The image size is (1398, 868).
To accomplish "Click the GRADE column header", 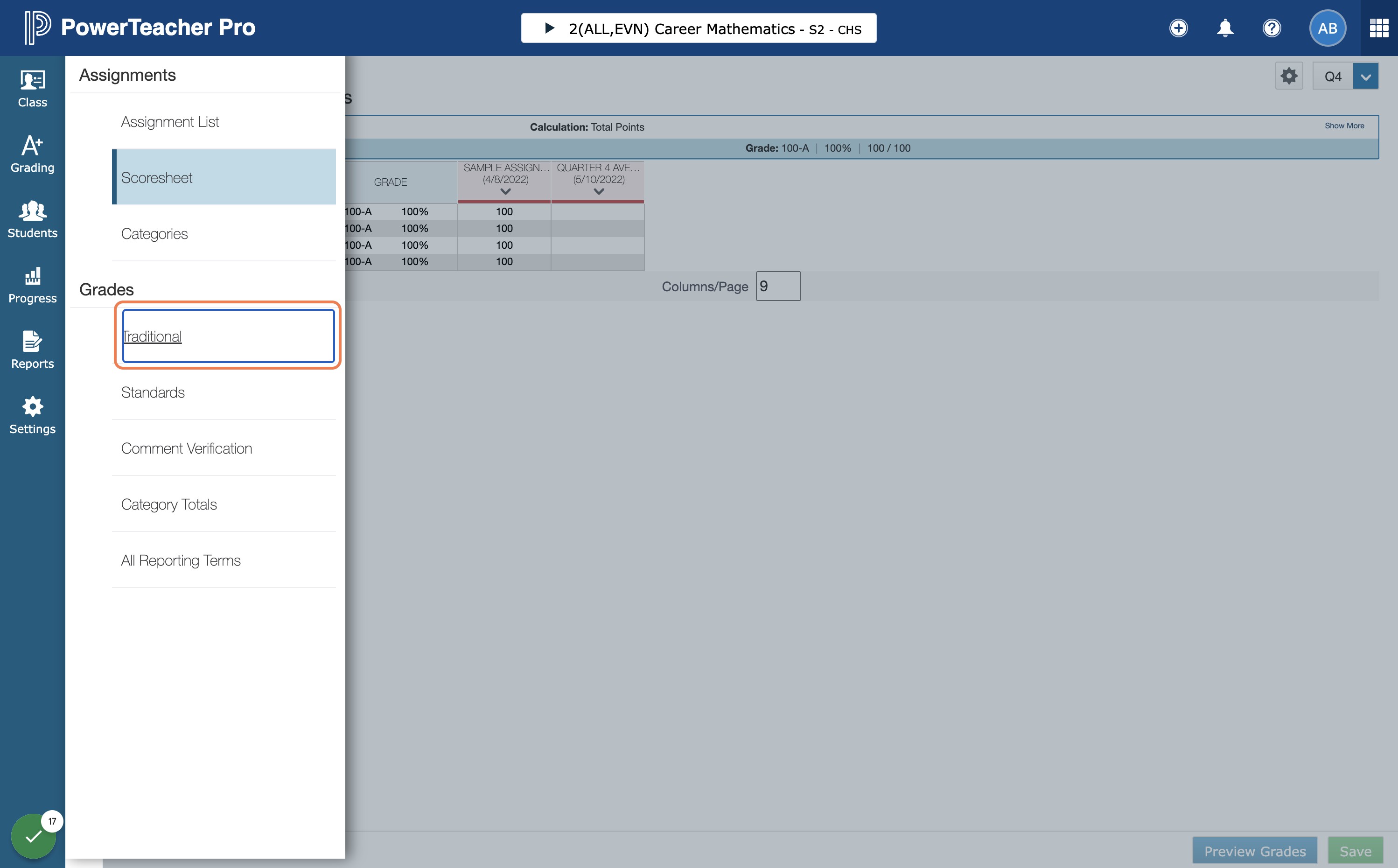I will [390, 182].
